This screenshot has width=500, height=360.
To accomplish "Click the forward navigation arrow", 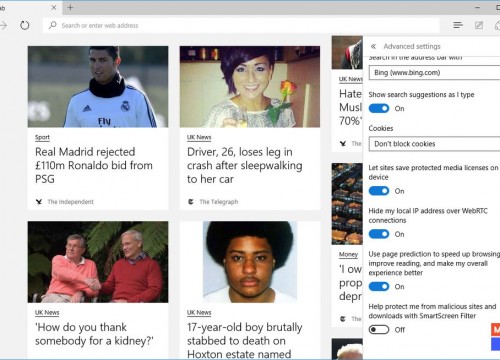I will pos(3,25).
